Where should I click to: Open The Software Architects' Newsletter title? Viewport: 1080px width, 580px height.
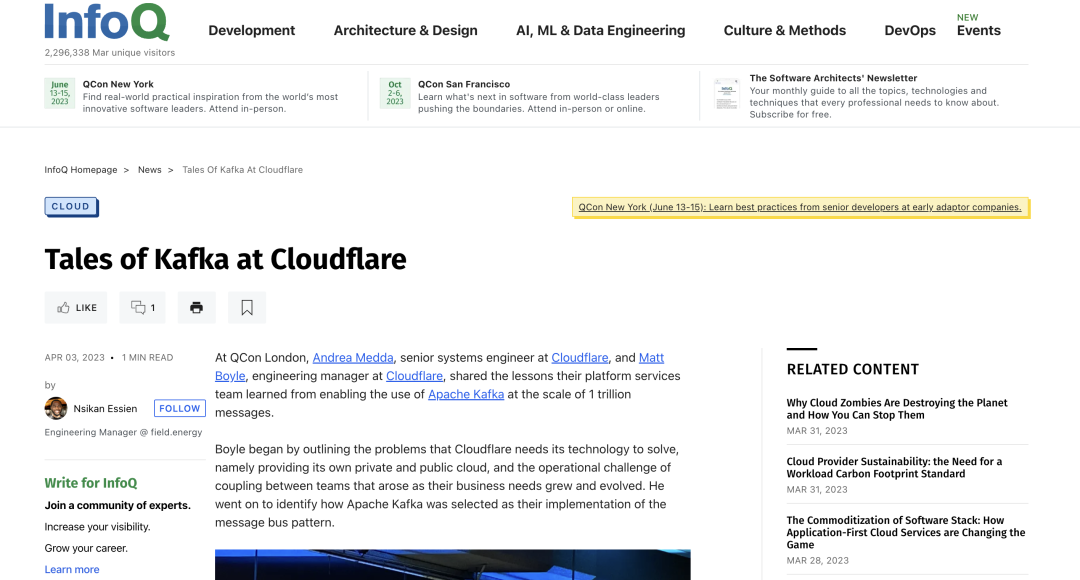click(833, 78)
